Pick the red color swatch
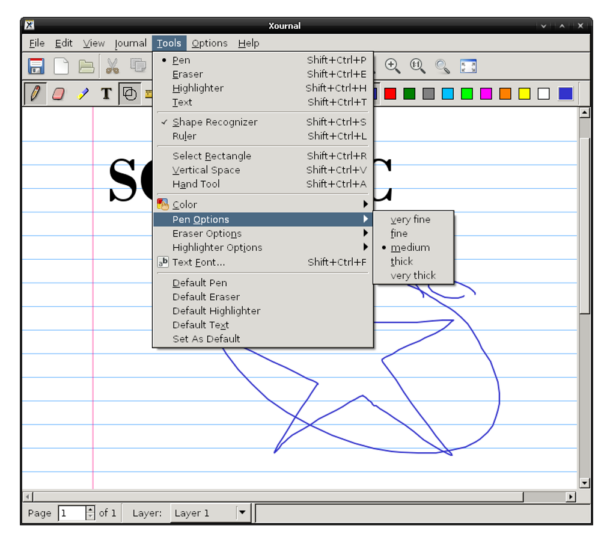 (x=390, y=94)
